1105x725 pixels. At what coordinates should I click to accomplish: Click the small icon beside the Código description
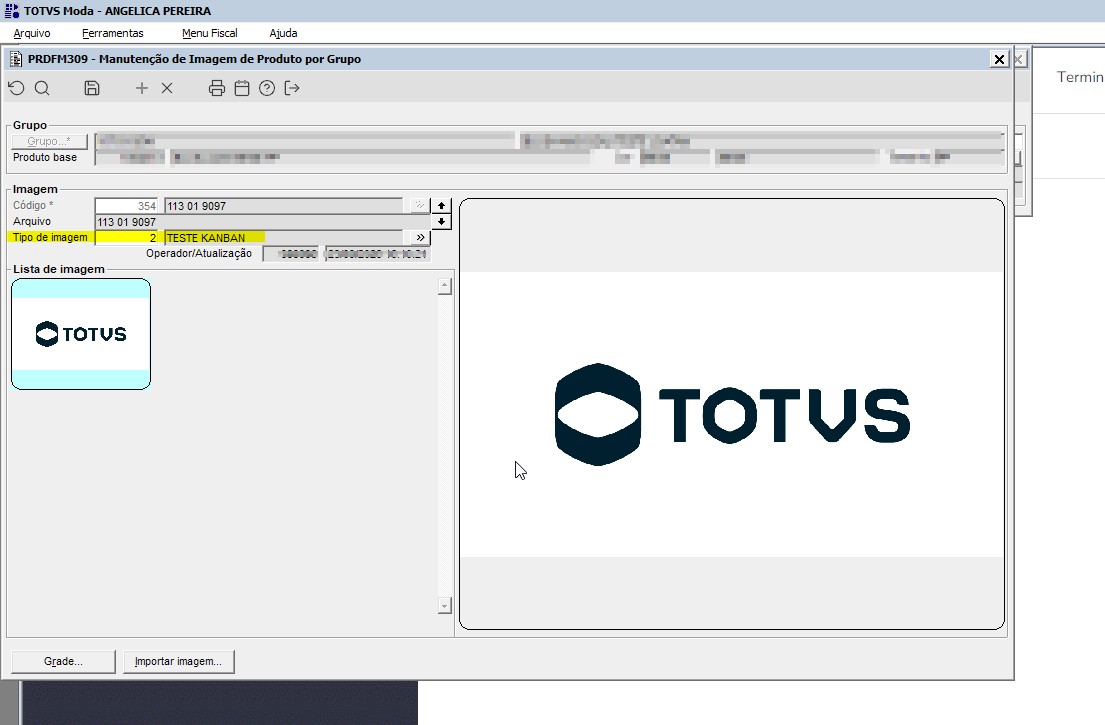coord(420,206)
